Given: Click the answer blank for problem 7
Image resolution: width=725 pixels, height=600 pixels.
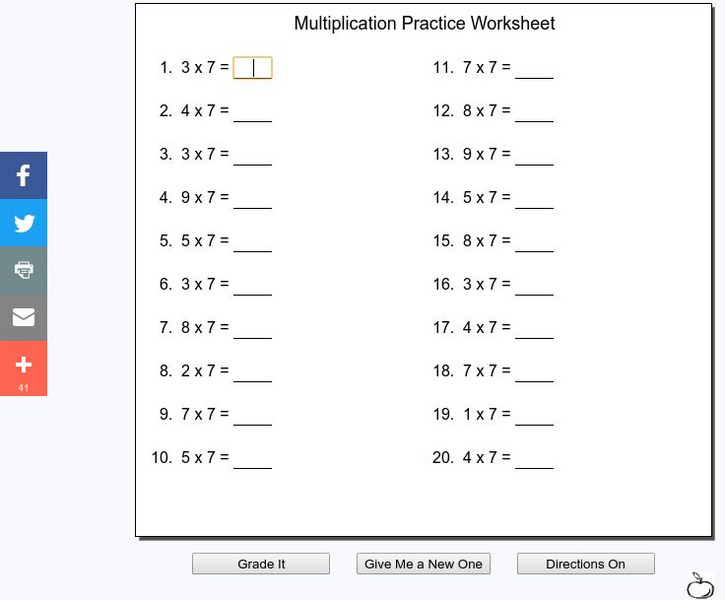Looking at the screenshot, I should click(x=252, y=328).
